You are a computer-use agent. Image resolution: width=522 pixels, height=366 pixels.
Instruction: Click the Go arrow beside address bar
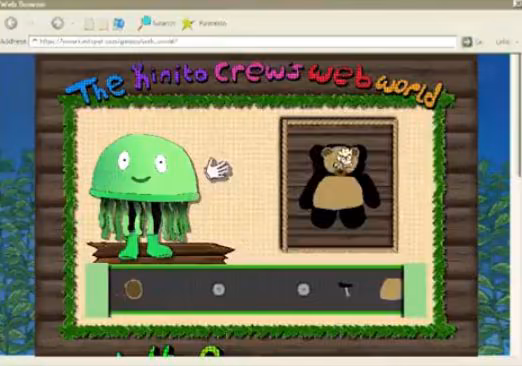click(x=467, y=42)
